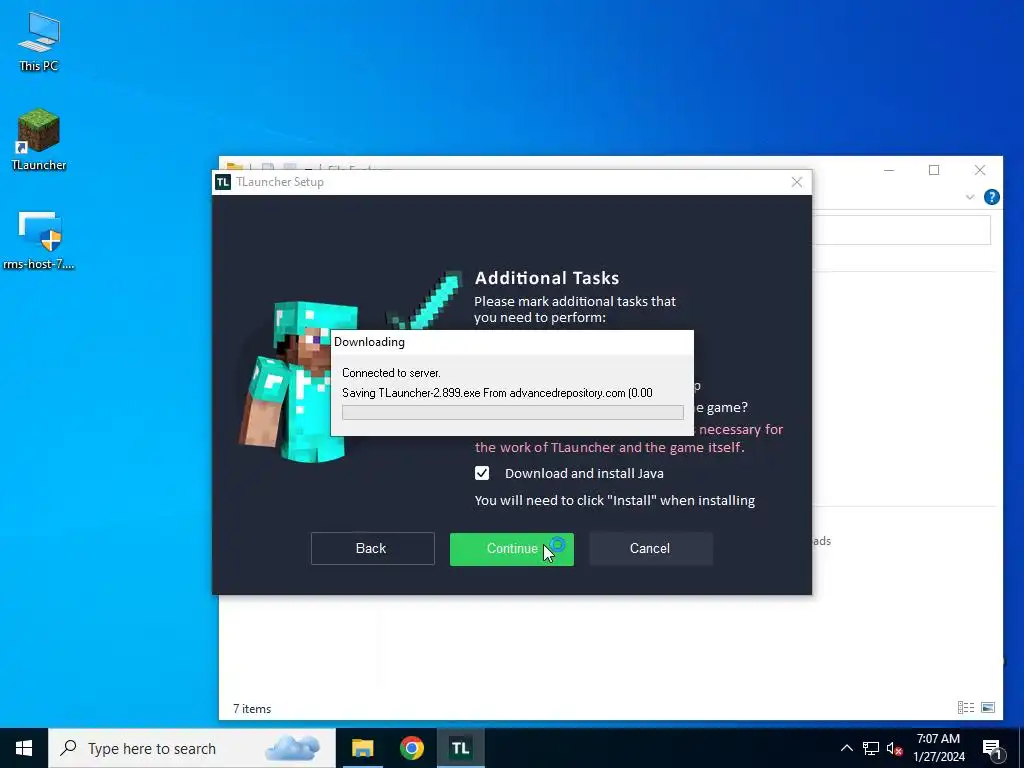Click the 'Connected to server.' status text
Screen dimensions: 1024x768
(391, 373)
